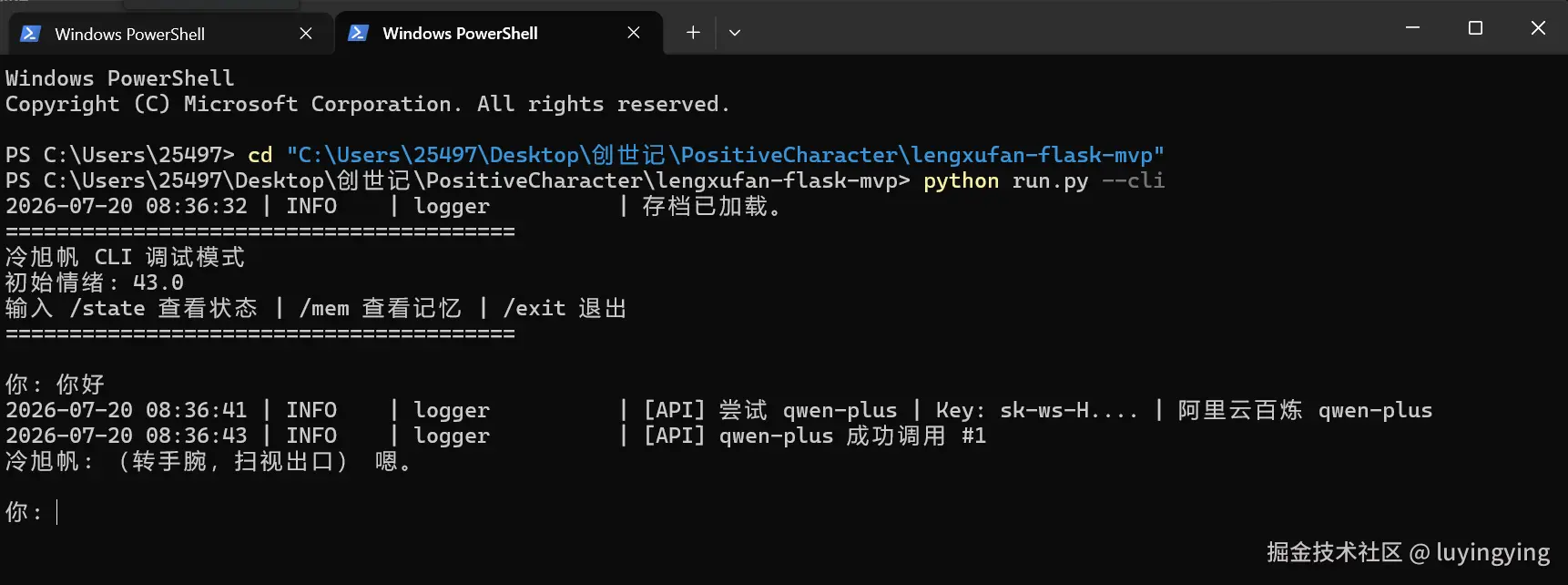Click the '你: 你好' user message
The height and width of the screenshot is (585, 1568).
(55, 385)
